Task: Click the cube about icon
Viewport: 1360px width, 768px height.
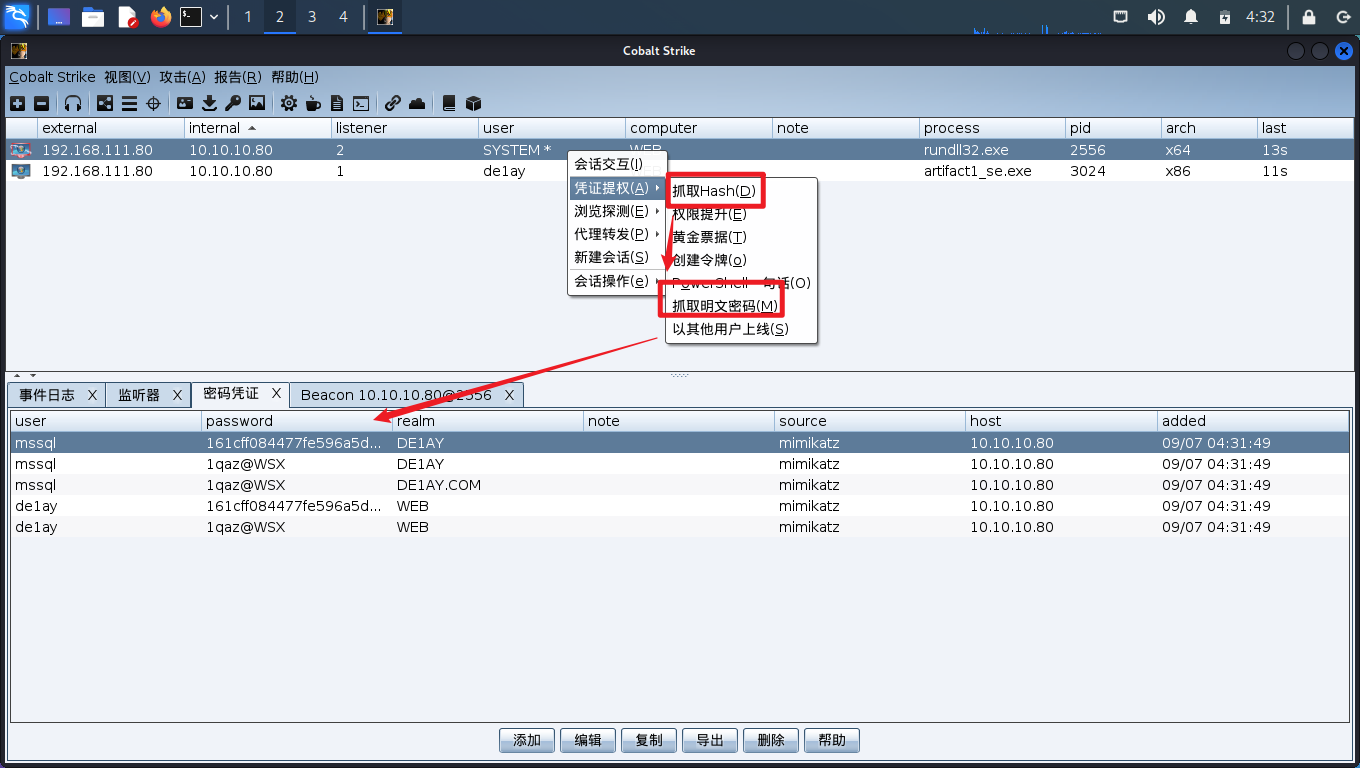Action: point(474,103)
